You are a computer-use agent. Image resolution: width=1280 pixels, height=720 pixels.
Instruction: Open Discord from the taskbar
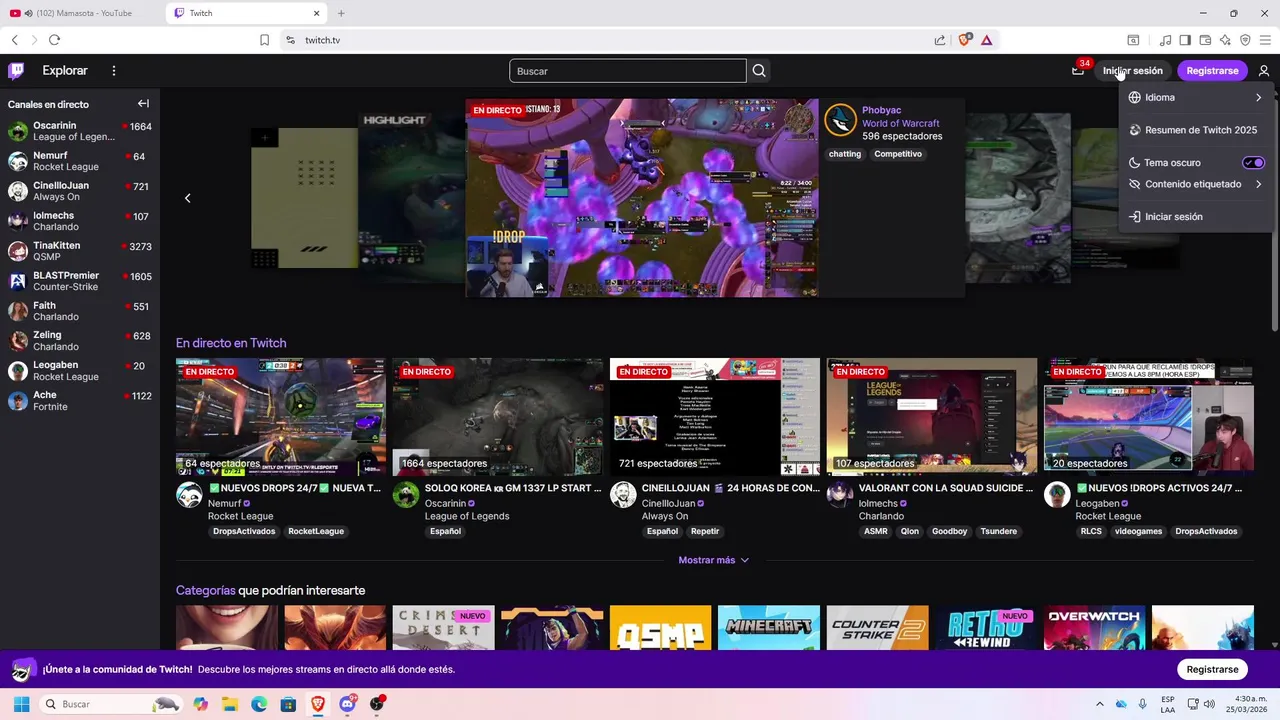[x=348, y=704]
